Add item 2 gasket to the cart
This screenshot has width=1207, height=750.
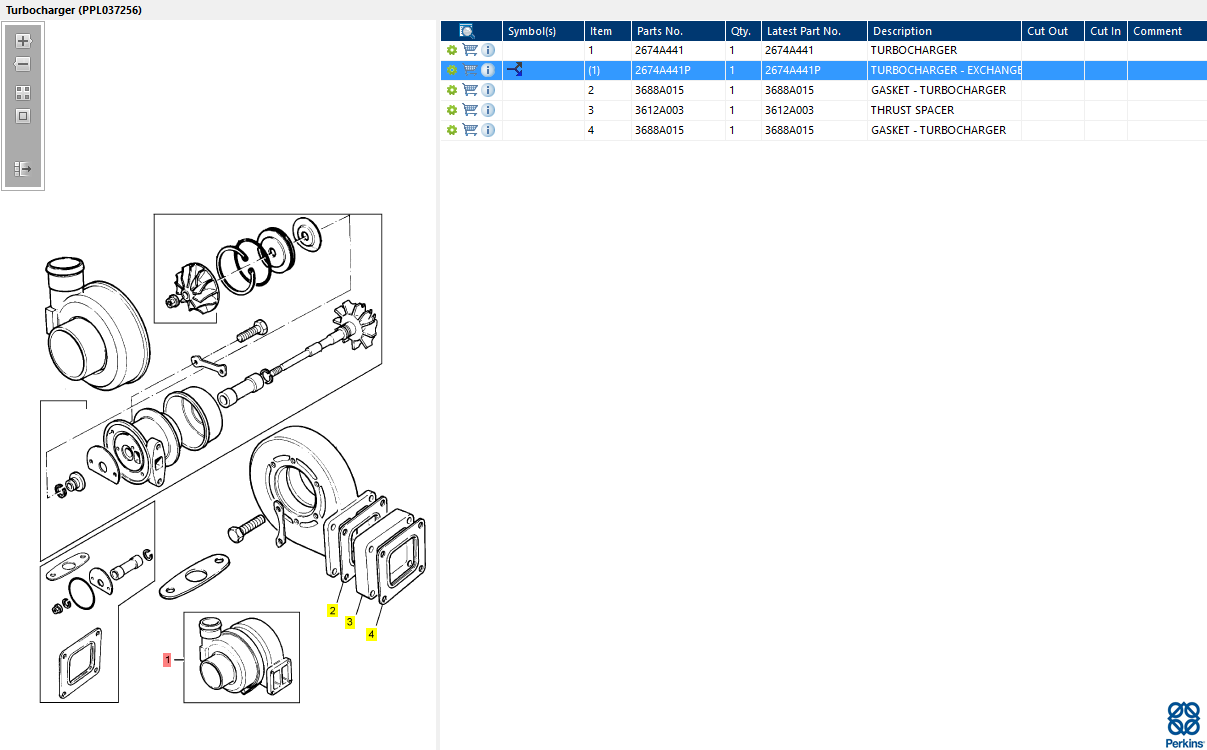(x=470, y=90)
